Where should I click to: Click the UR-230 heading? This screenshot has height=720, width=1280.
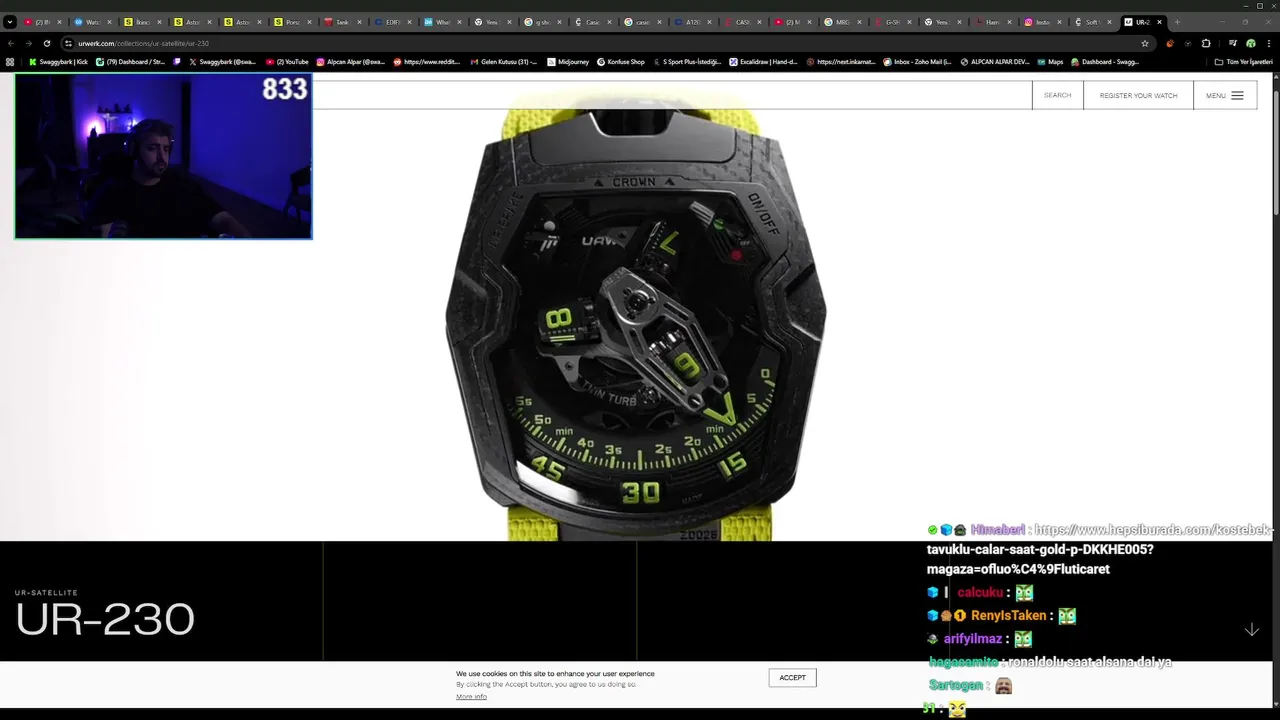click(105, 619)
